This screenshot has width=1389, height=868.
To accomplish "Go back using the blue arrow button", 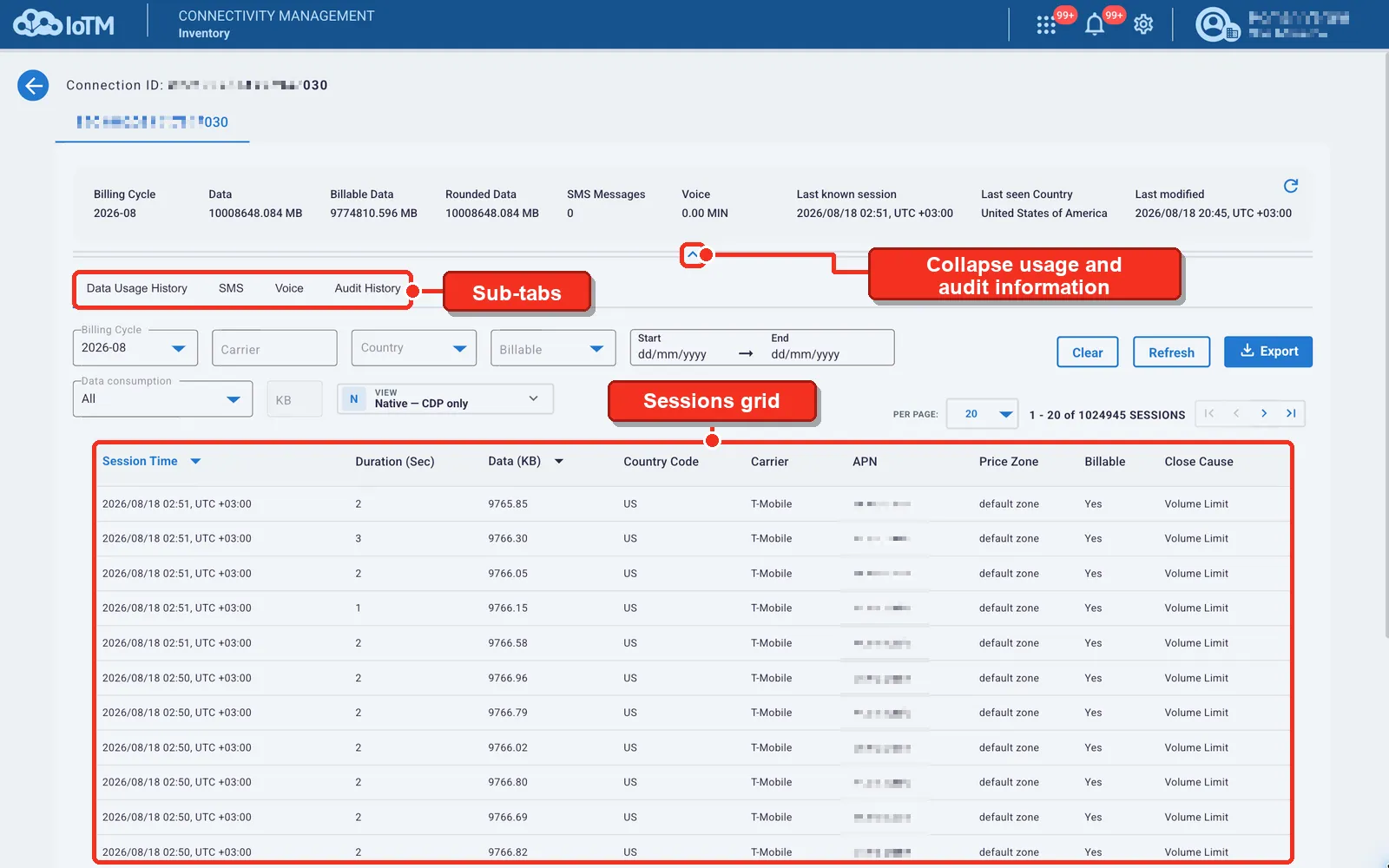I will (x=33, y=85).
